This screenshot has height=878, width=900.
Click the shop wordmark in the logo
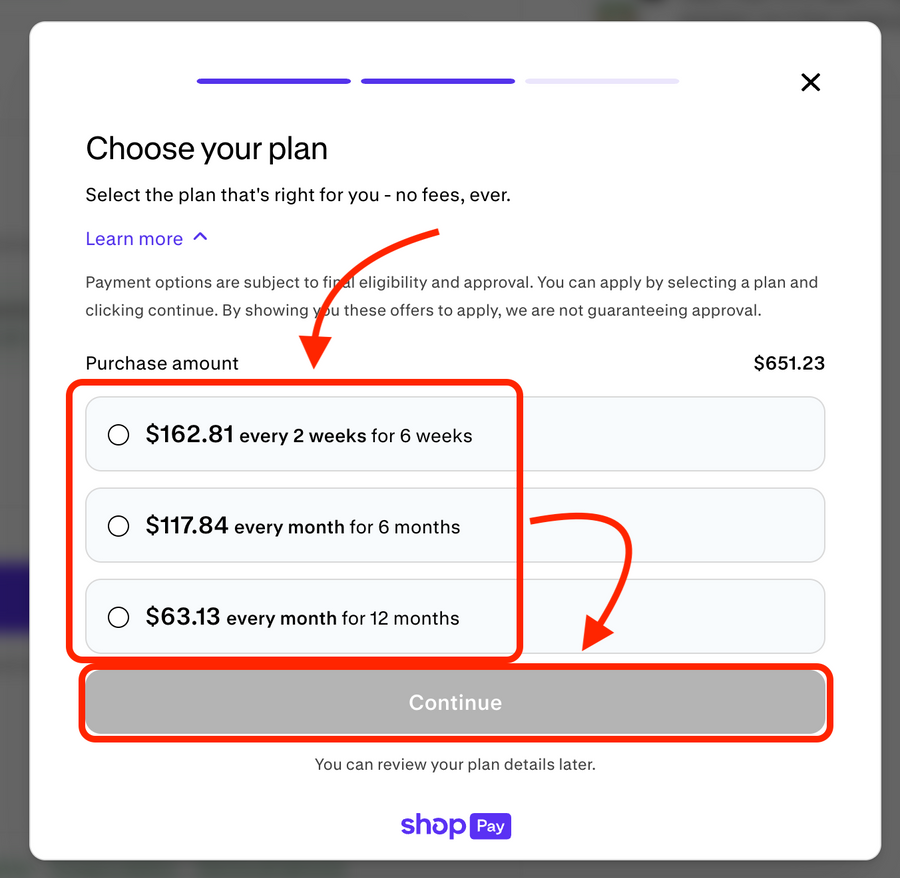(x=433, y=825)
